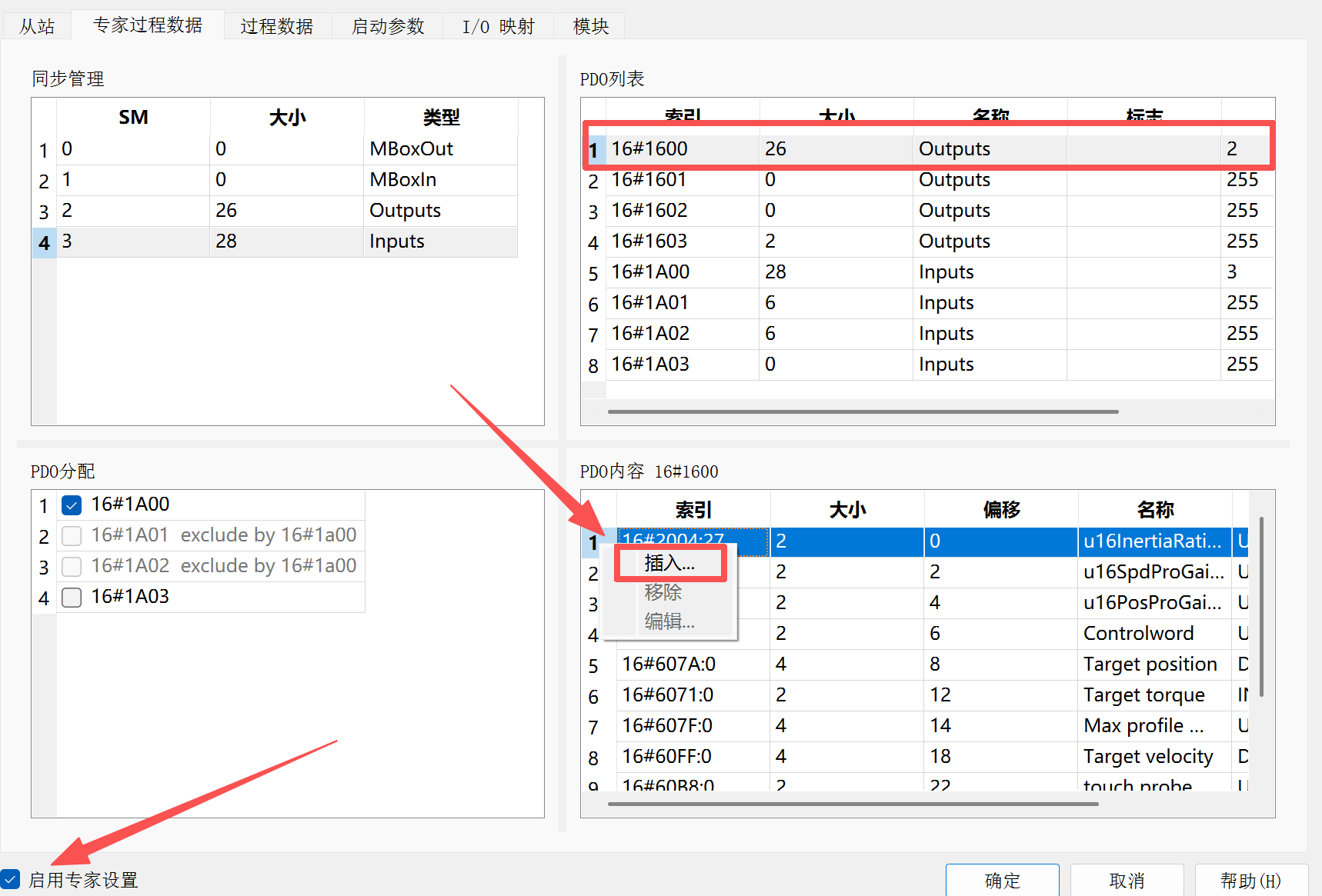1322x896 pixels.
Task: Click the Max profile ... name cell
Action: coord(1155,726)
